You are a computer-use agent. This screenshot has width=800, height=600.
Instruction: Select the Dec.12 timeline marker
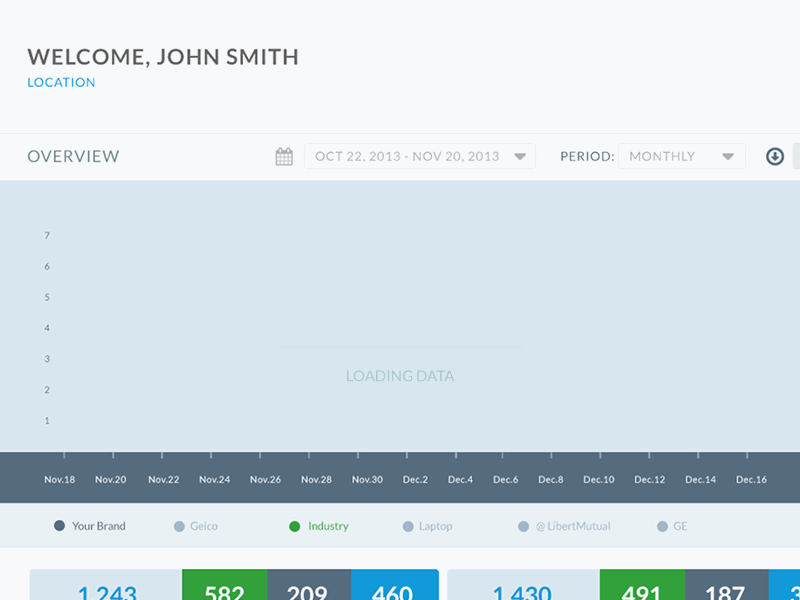[x=649, y=480]
